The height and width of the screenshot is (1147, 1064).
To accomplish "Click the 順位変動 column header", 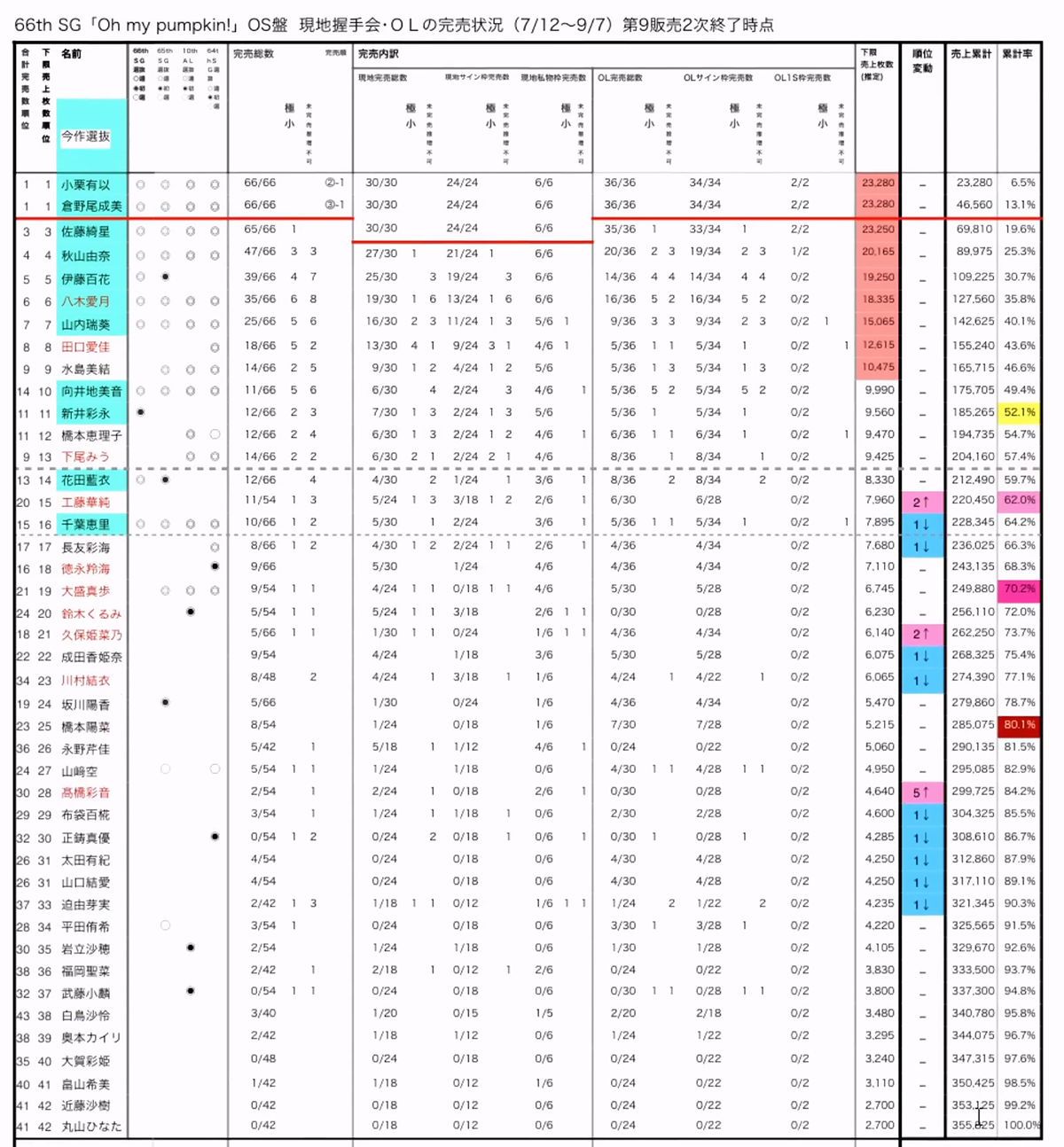I will [922, 60].
